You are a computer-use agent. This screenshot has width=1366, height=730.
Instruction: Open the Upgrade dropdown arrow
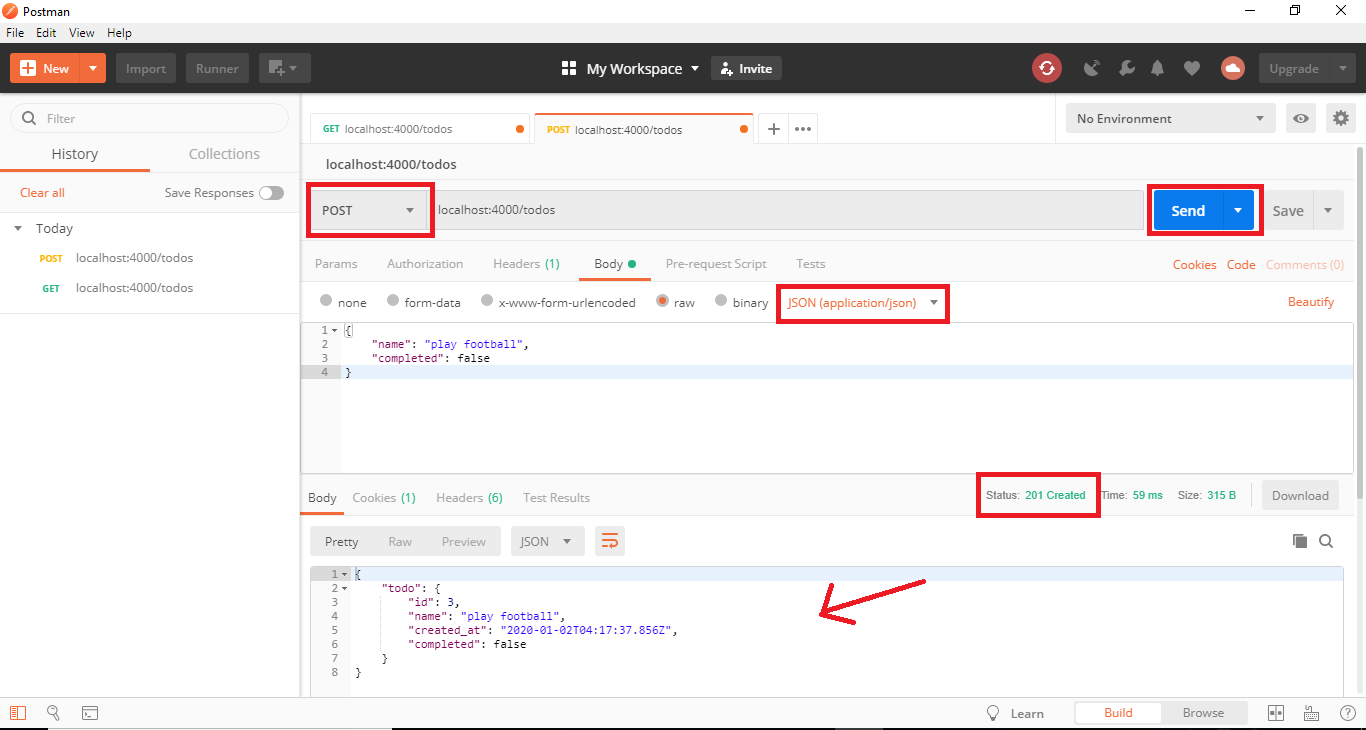1341,69
